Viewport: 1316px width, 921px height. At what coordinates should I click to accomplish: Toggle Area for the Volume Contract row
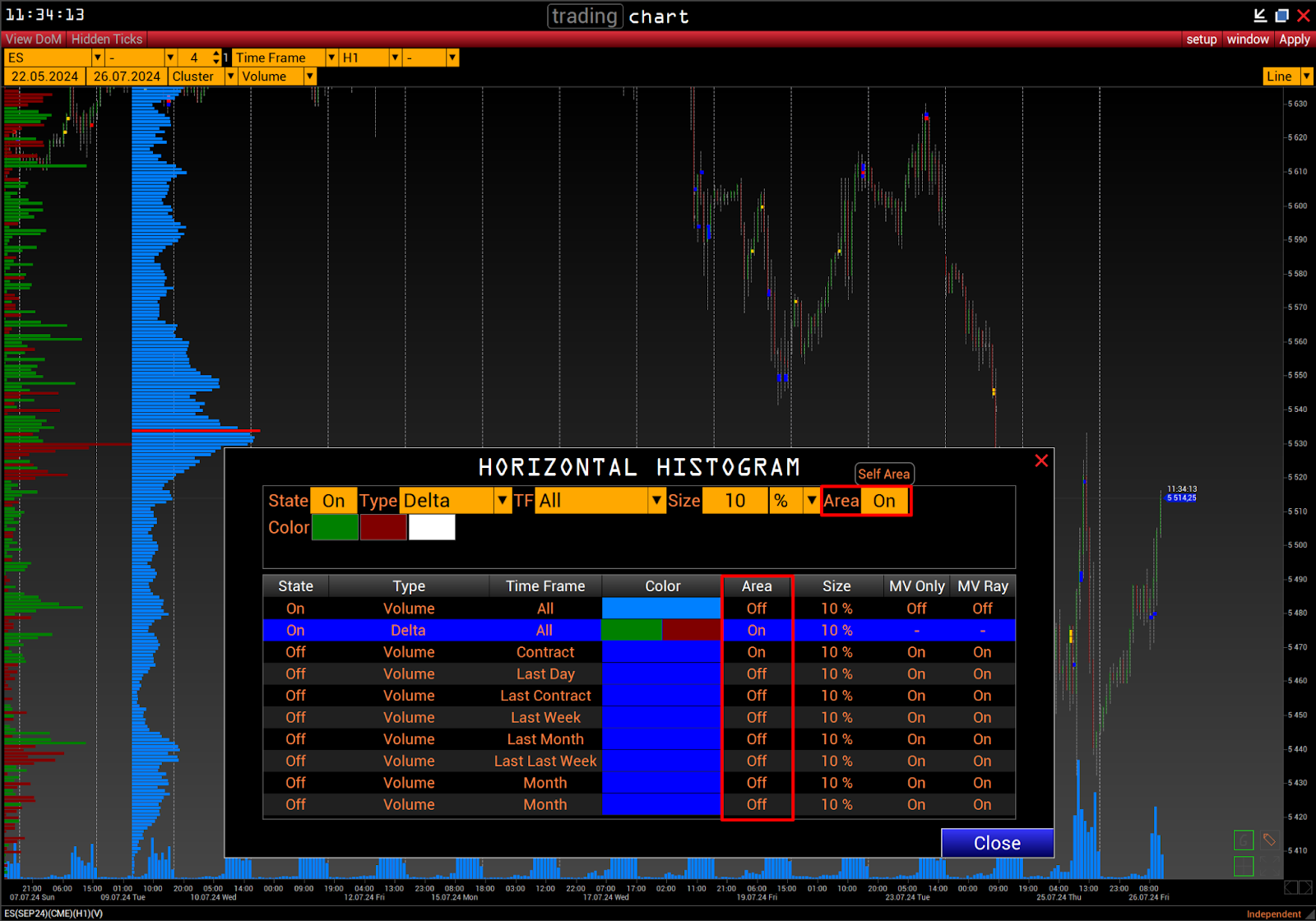[756, 652]
